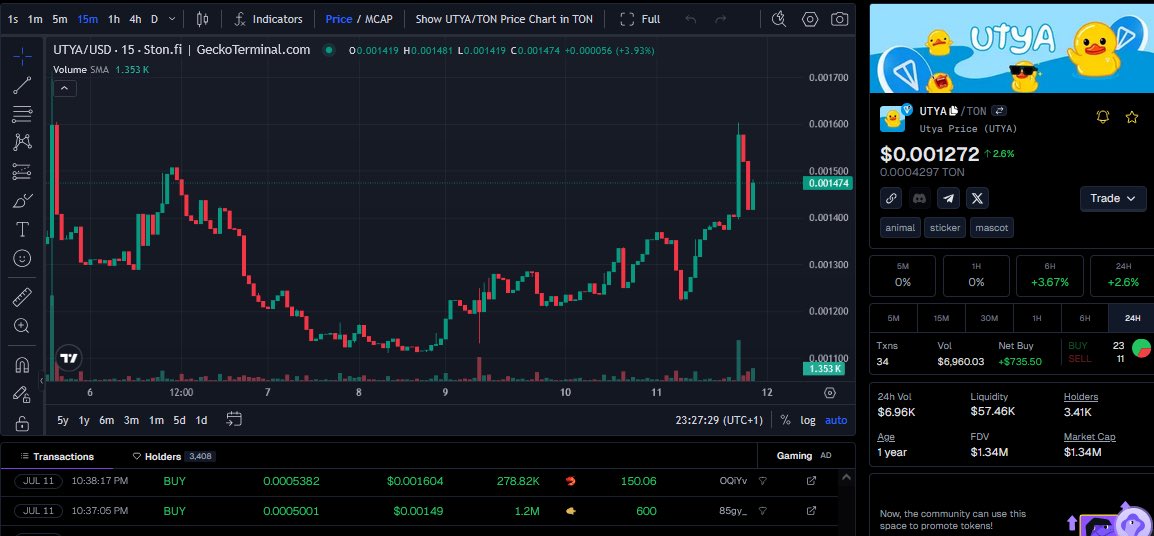1154x536 pixels.
Task: Toggle auto scale on price axis
Action: click(x=835, y=420)
